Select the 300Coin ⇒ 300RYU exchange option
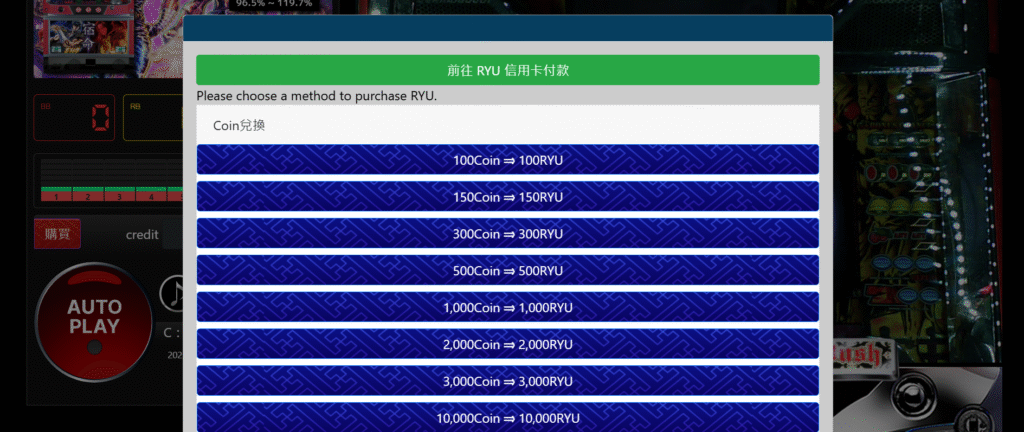The width and height of the screenshot is (1024, 432). pos(507,234)
